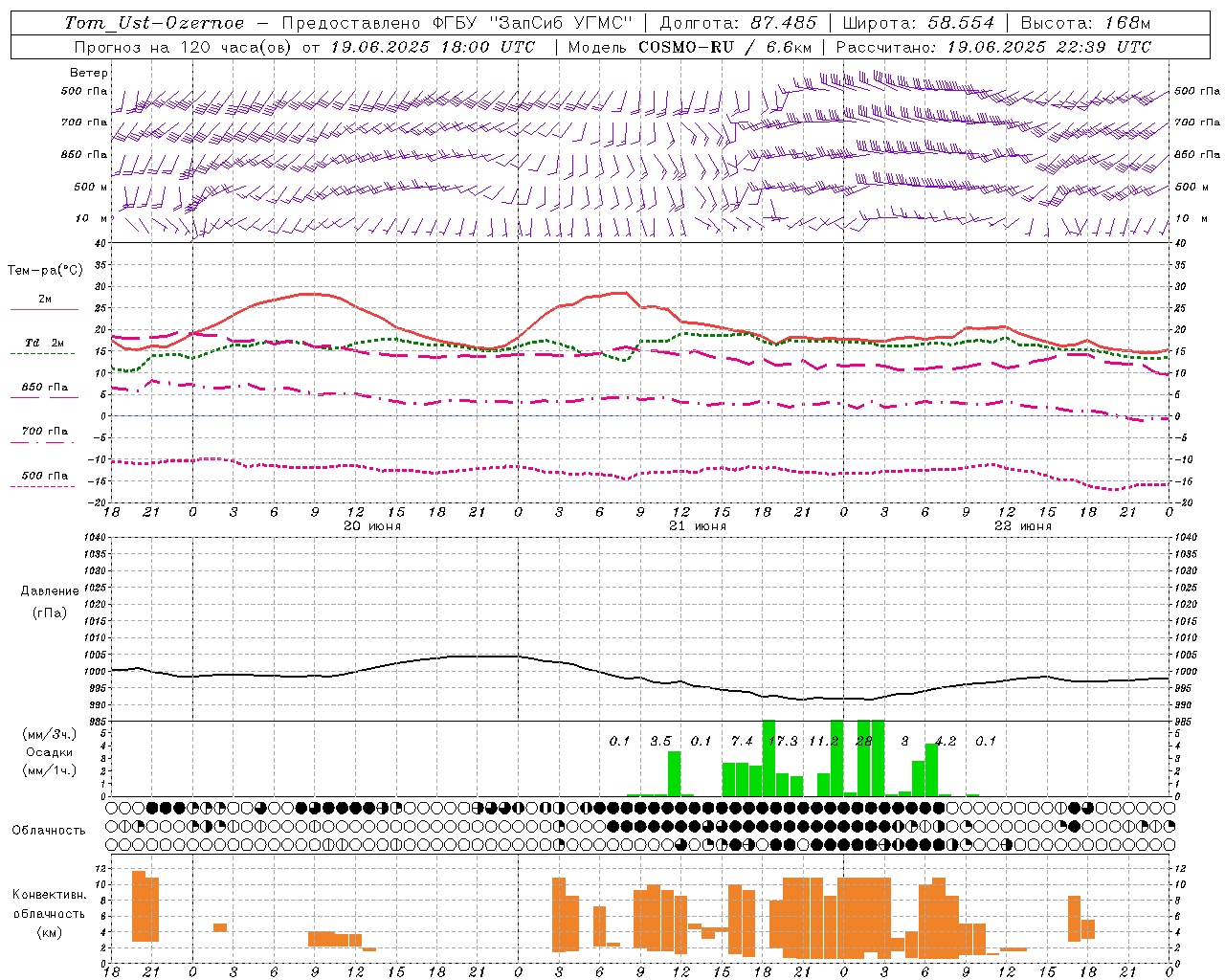This screenshot has height=980, width=1225.
Task: Click the '20 июня' date label
Action: point(372,526)
